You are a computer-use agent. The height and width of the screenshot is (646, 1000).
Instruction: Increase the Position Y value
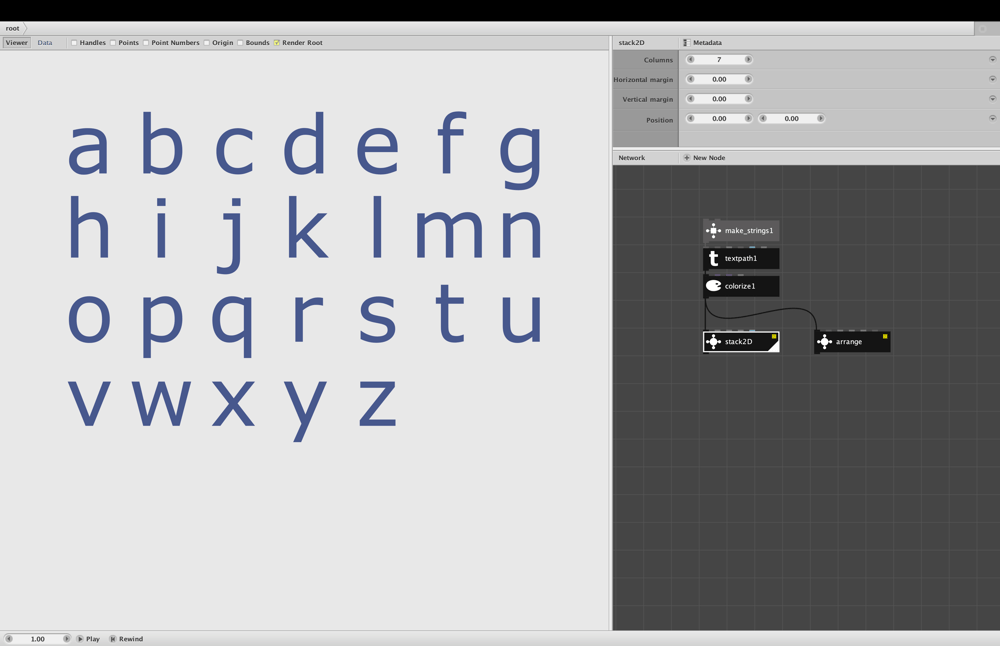point(821,119)
